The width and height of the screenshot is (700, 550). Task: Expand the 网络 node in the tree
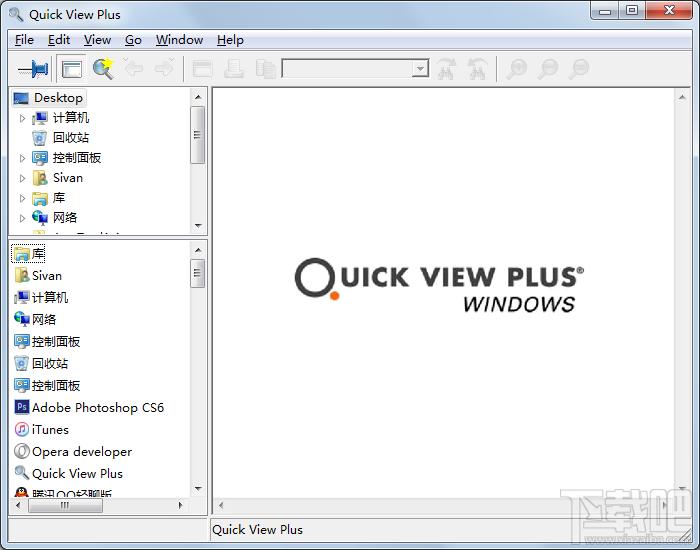(x=22, y=218)
